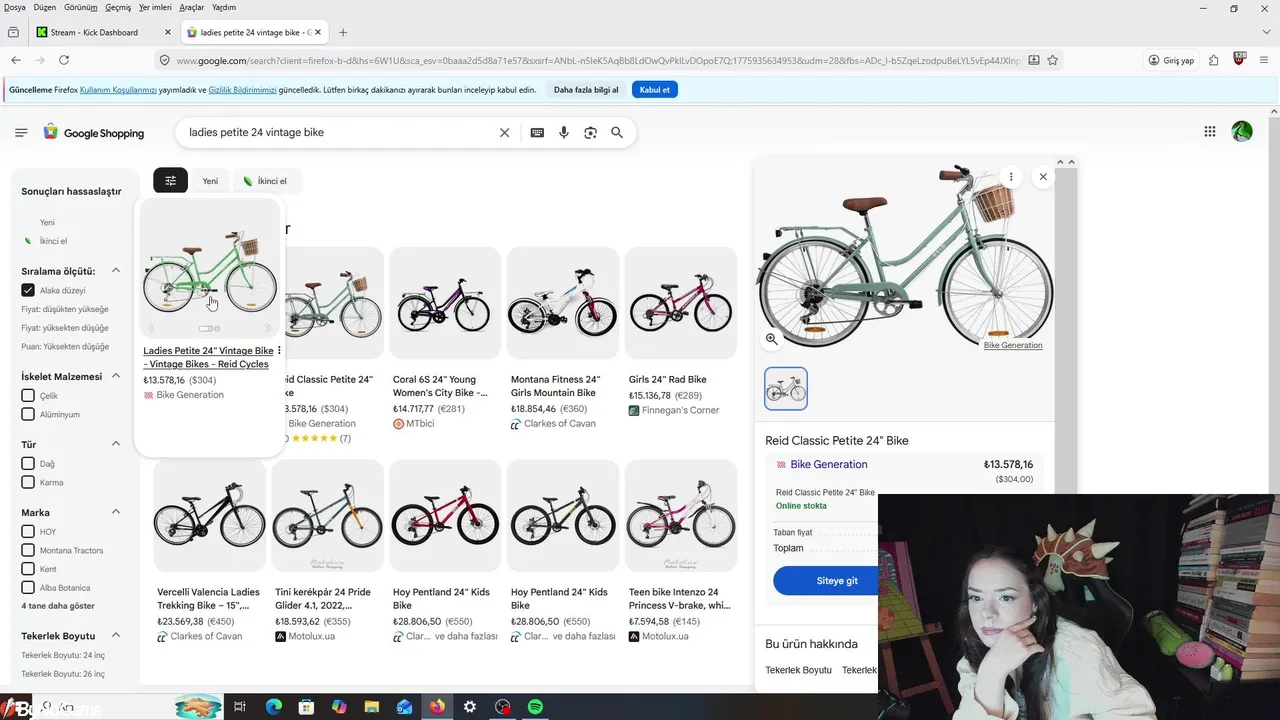1280x720 pixels.
Task: Collapse the Sıralama ölçütü section
Action: [116, 271]
